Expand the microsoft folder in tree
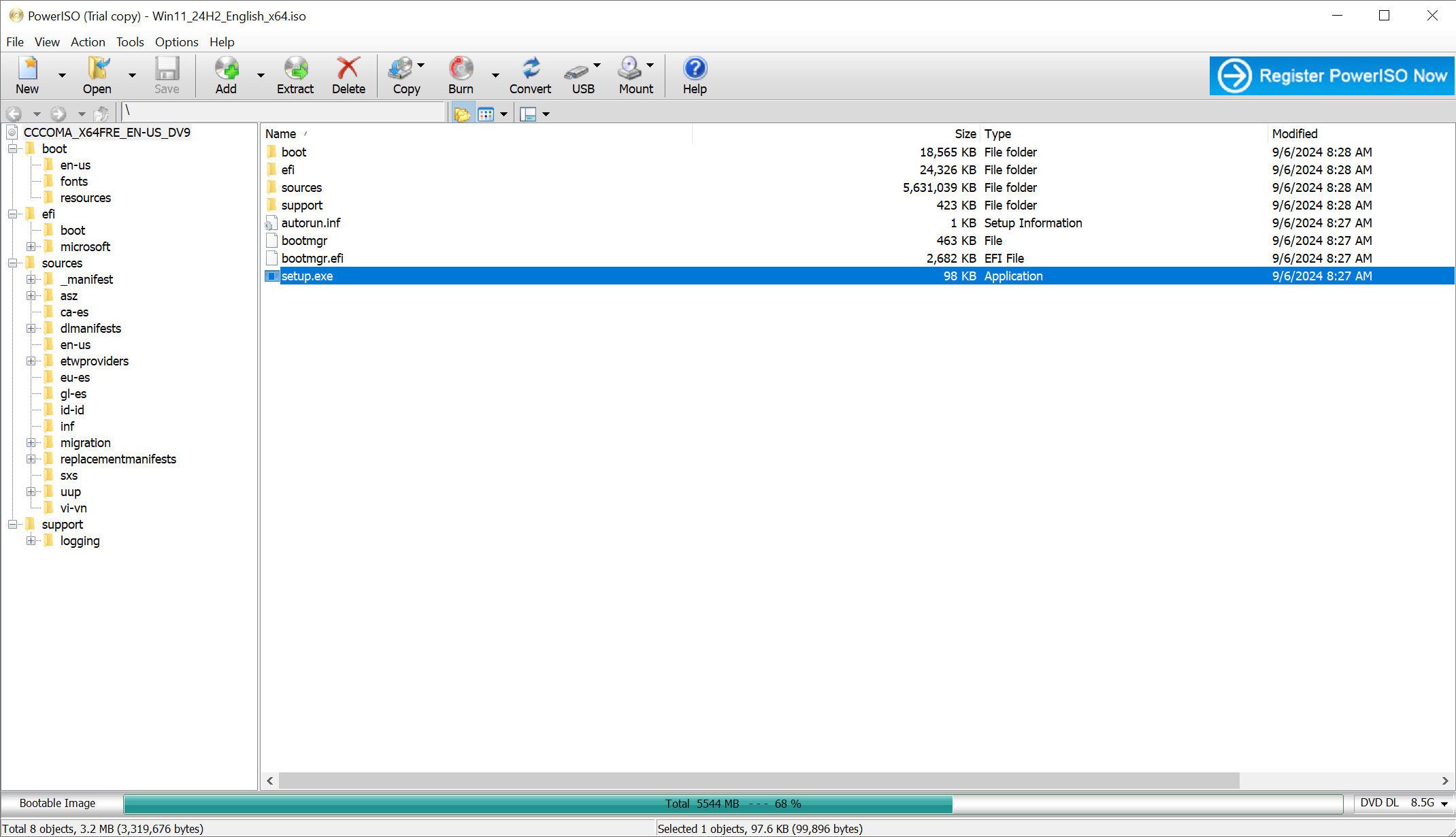Viewport: 1456px width, 837px height. click(31, 247)
